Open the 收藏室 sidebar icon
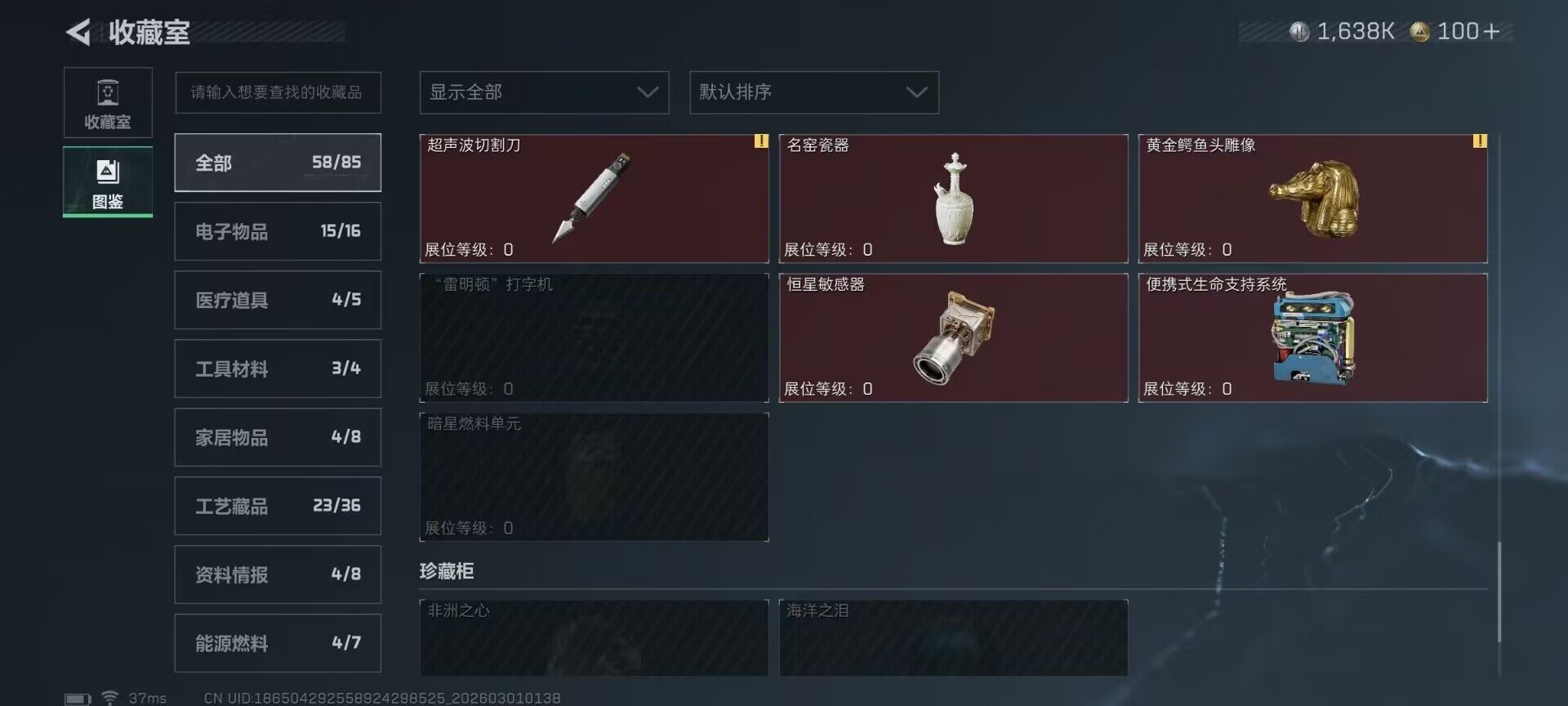Viewport: 1568px width, 706px height. tap(108, 103)
